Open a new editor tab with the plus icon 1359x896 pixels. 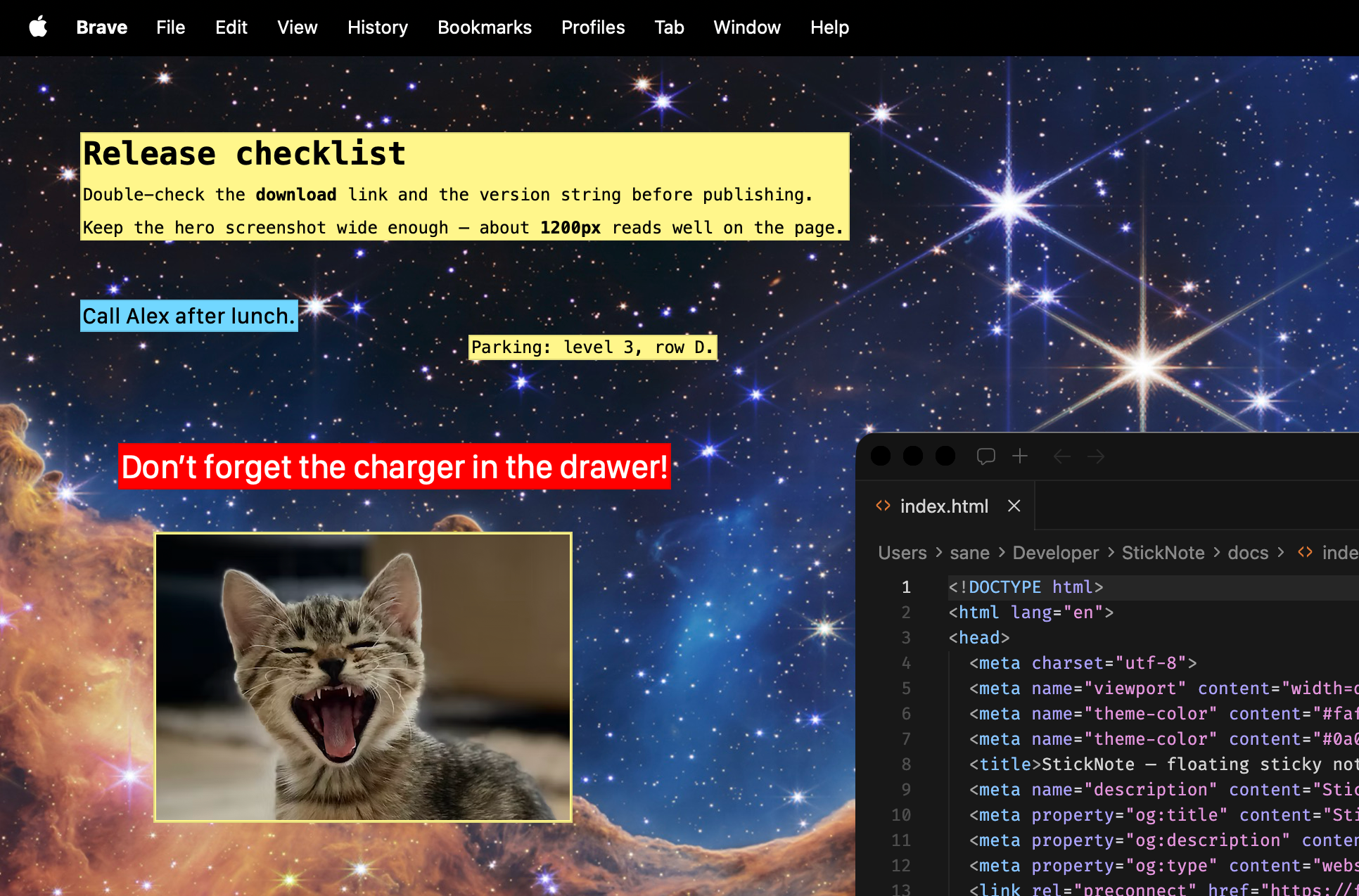tap(1020, 456)
